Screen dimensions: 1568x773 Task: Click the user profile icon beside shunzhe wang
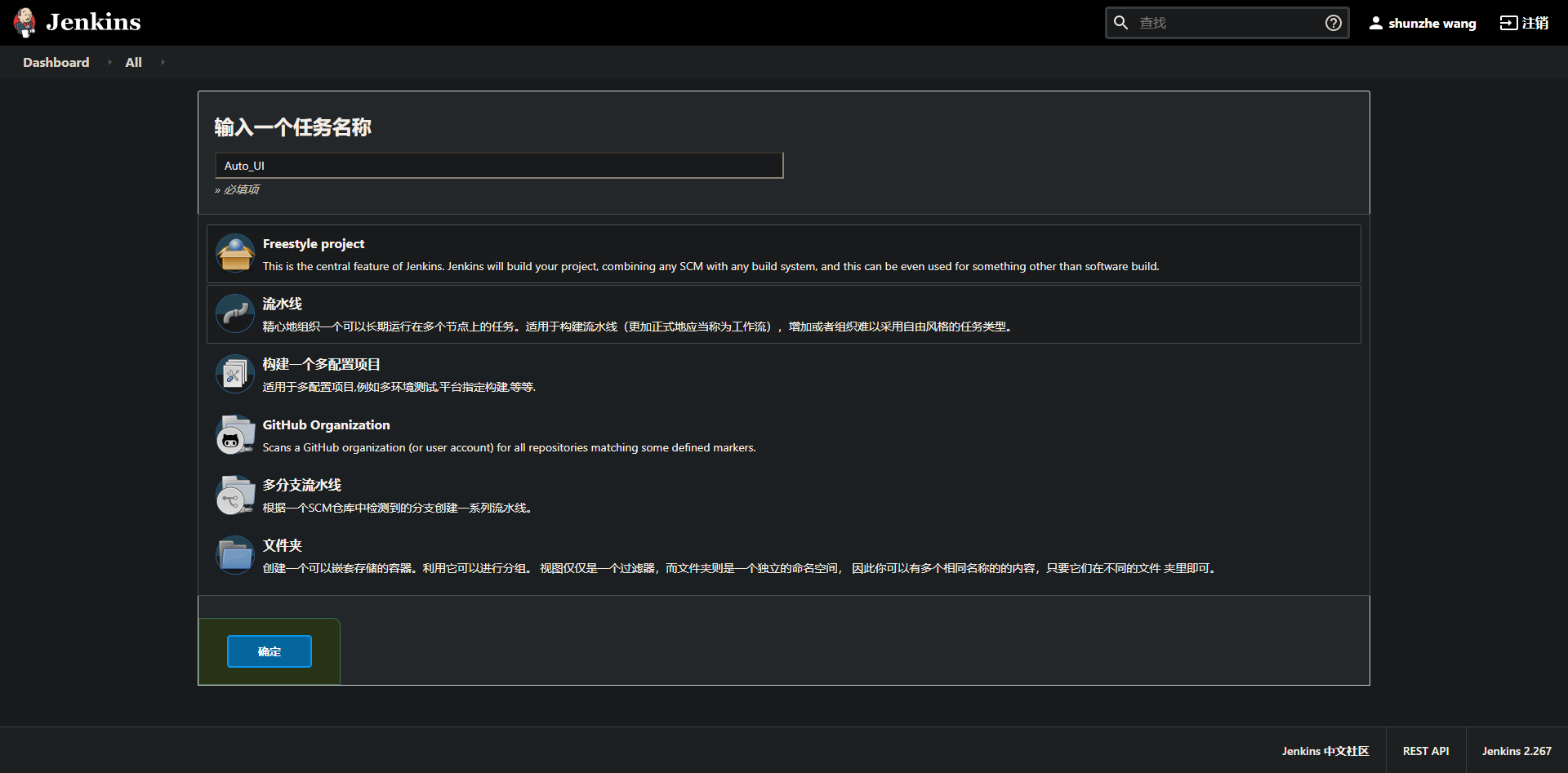point(1376,23)
